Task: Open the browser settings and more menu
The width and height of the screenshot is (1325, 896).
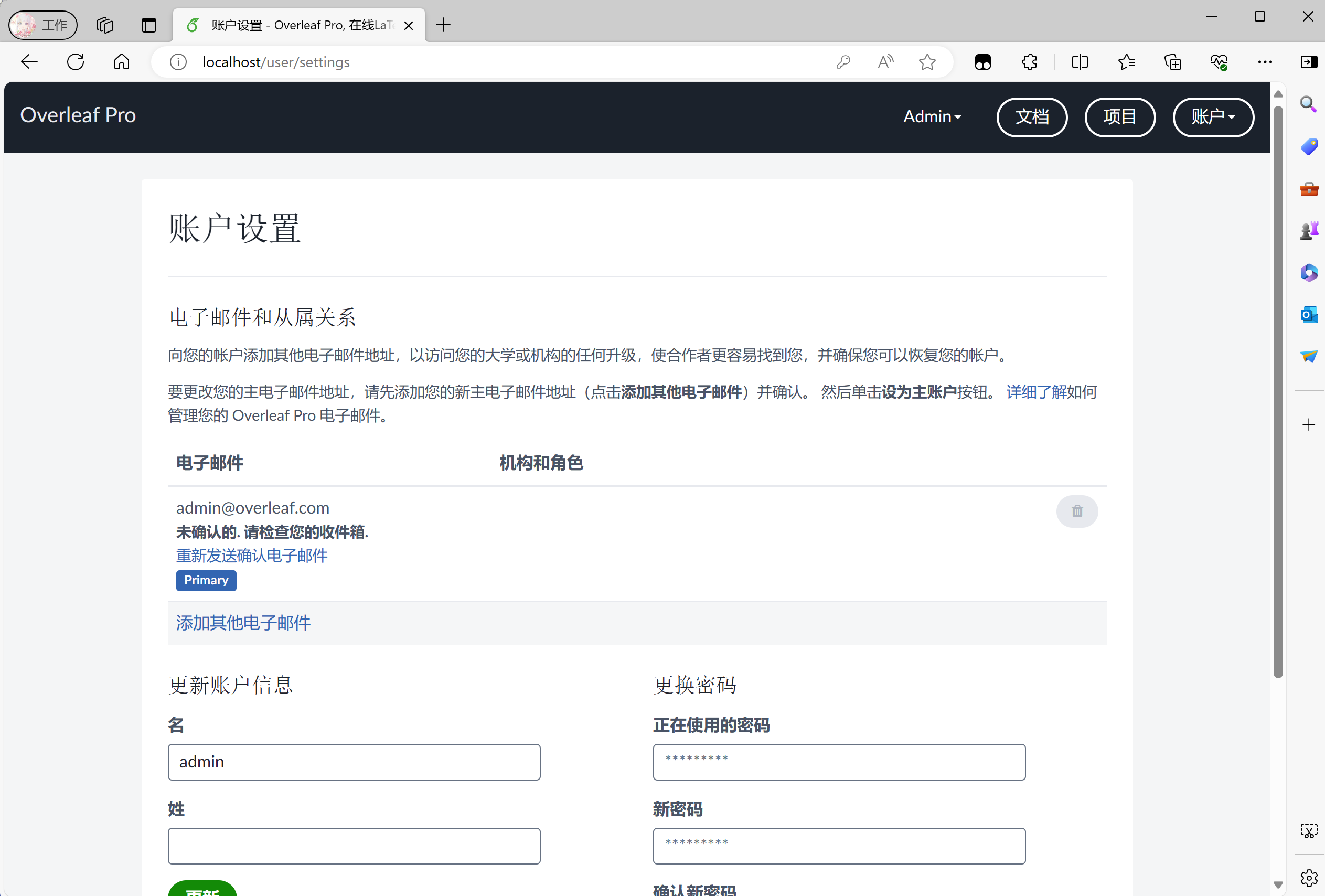Action: (1265, 61)
